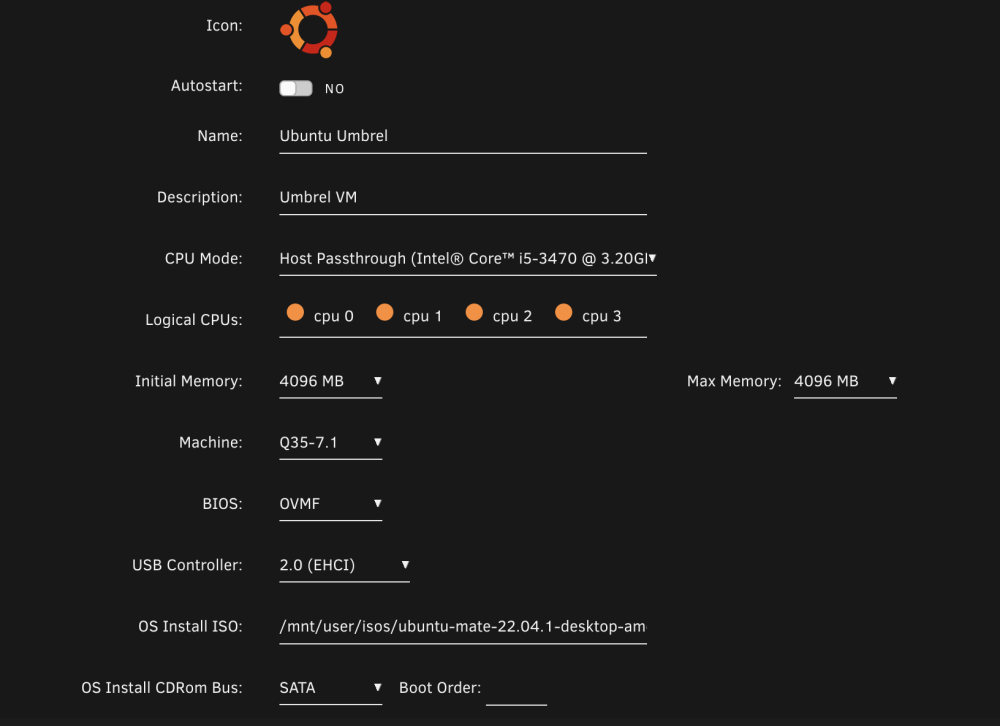
Task: Open the BIOS OVMF dropdown
Action: pos(330,504)
